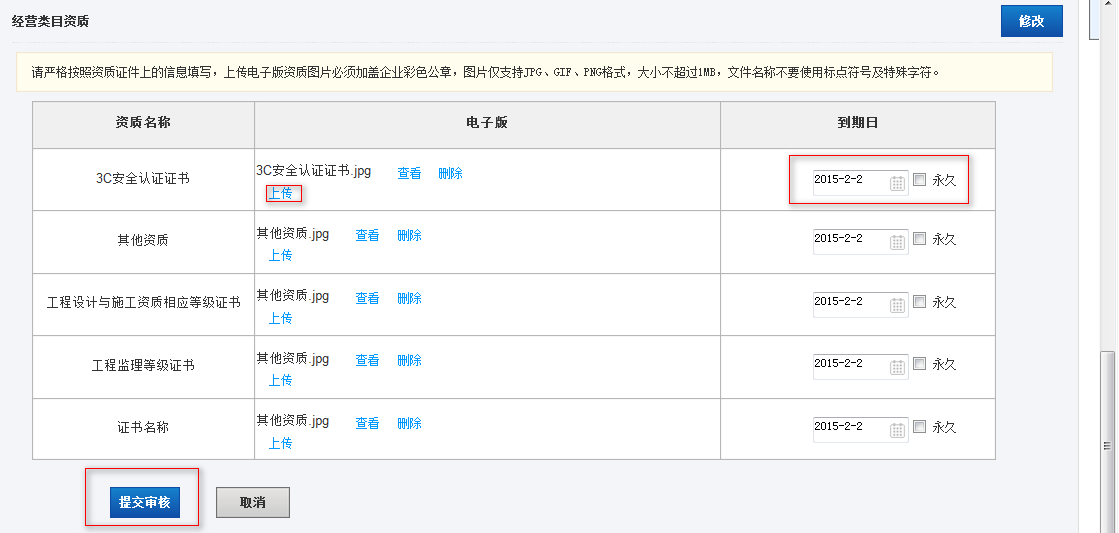Open calendar icon for 工程设计与施工资质相应等级证书 row

[x=898, y=305]
